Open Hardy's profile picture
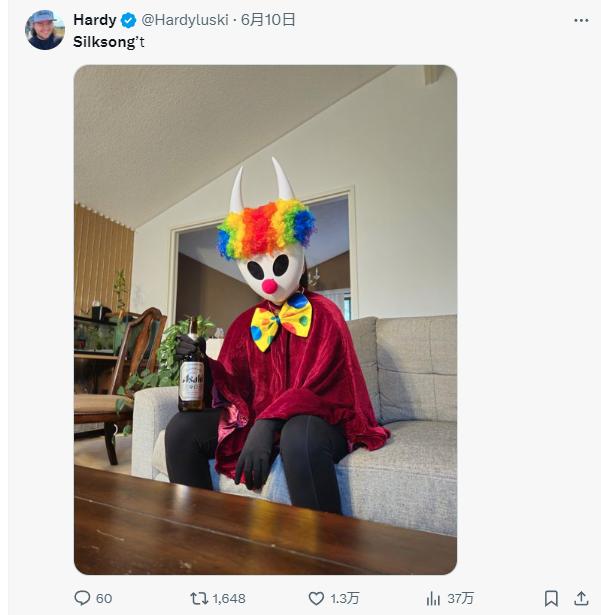 (44, 30)
